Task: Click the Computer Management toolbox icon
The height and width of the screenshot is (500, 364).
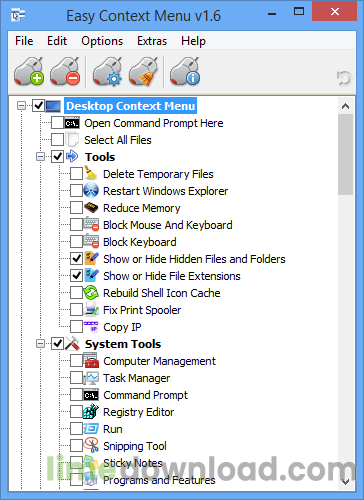Action: (x=91, y=361)
